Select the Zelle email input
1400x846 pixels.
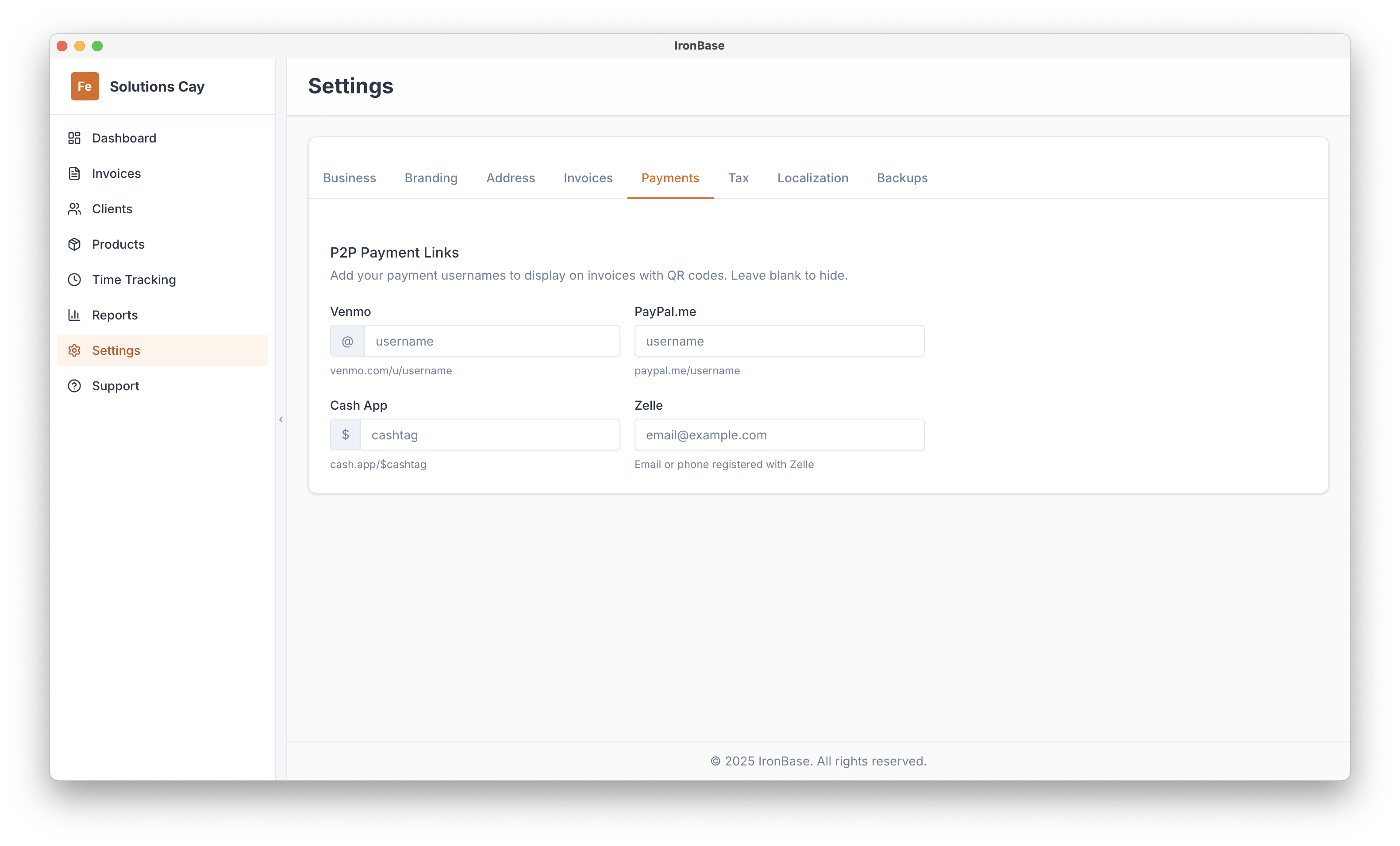click(779, 435)
